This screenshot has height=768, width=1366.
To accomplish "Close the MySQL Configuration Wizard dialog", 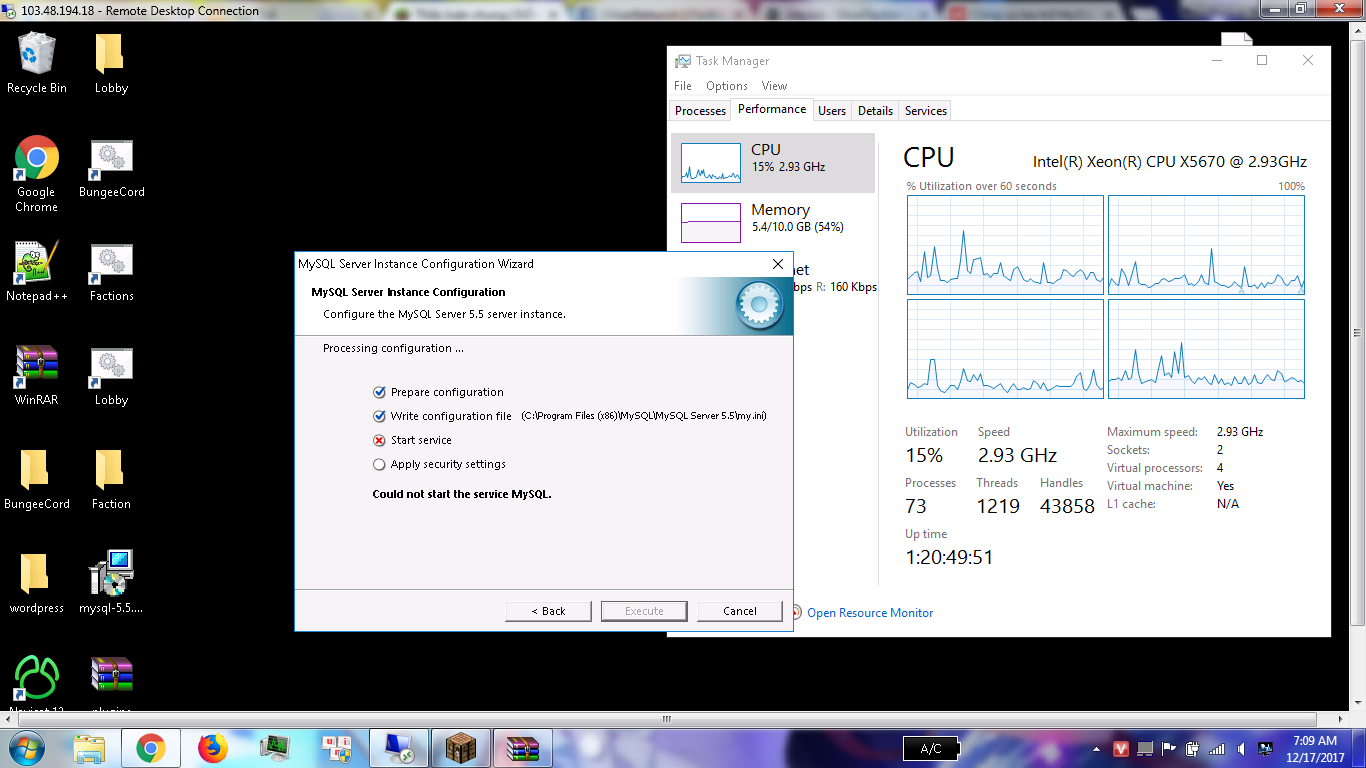I will [778, 264].
